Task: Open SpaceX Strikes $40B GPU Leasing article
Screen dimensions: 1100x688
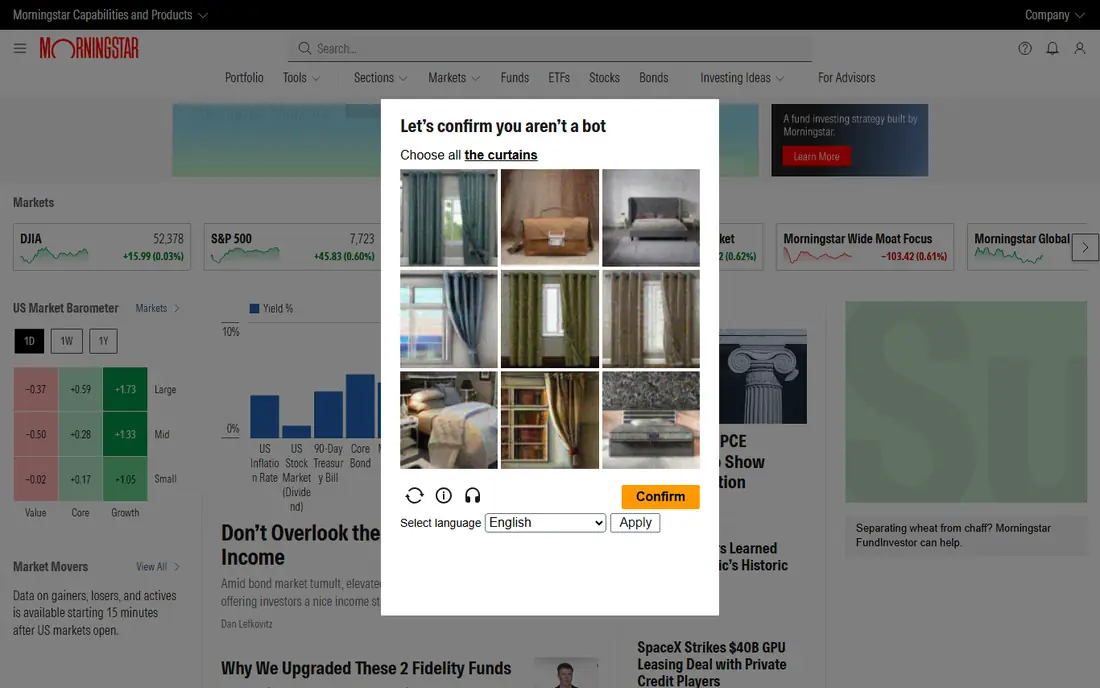Action: [711, 663]
